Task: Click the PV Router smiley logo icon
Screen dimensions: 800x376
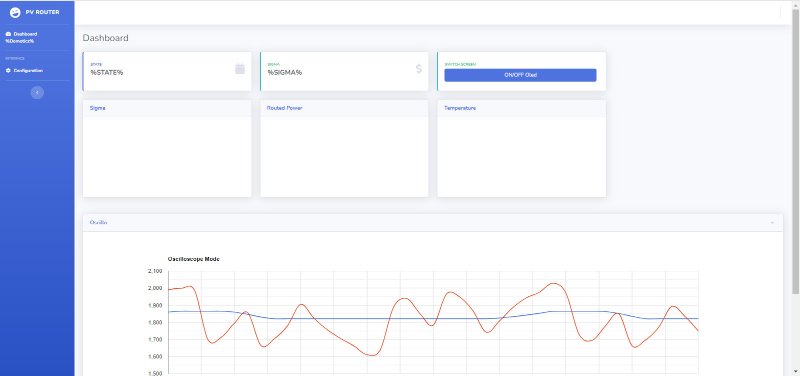Action: [15, 12]
